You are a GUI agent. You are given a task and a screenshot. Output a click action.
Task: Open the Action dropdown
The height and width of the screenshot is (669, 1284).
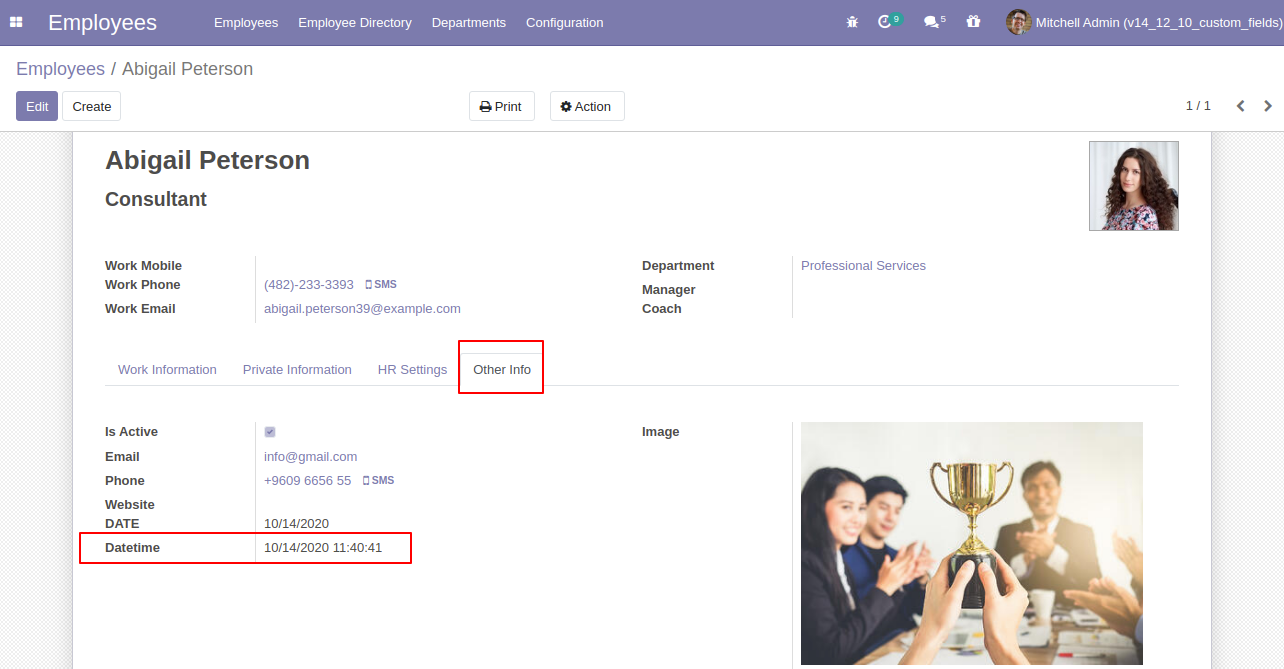click(587, 106)
